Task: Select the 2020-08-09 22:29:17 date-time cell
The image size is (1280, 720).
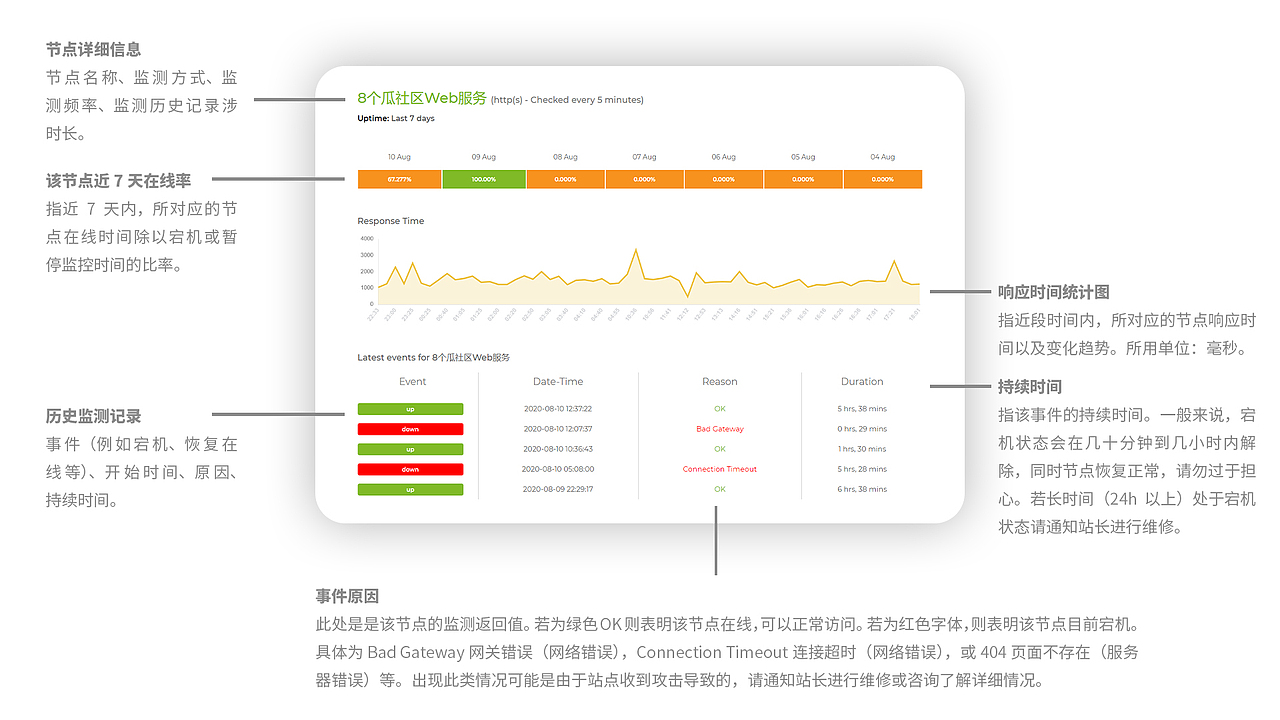Action: [x=558, y=489]
